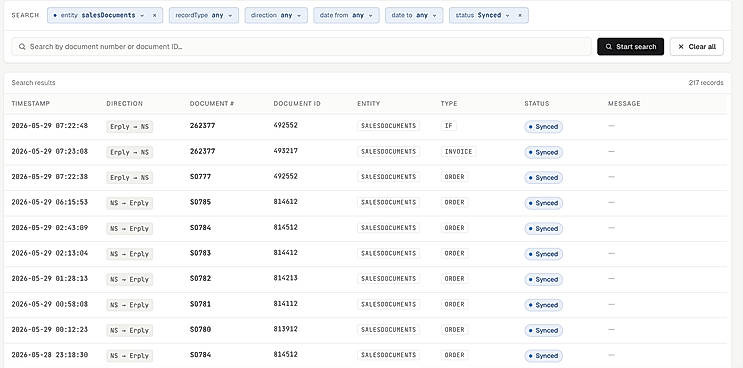Image resolution: width=743 pixels, height=368 pixels.
Task: Select timestamp 2026-05-29 07:22:48
Action: pyautogui.click(x=50, y=126)
